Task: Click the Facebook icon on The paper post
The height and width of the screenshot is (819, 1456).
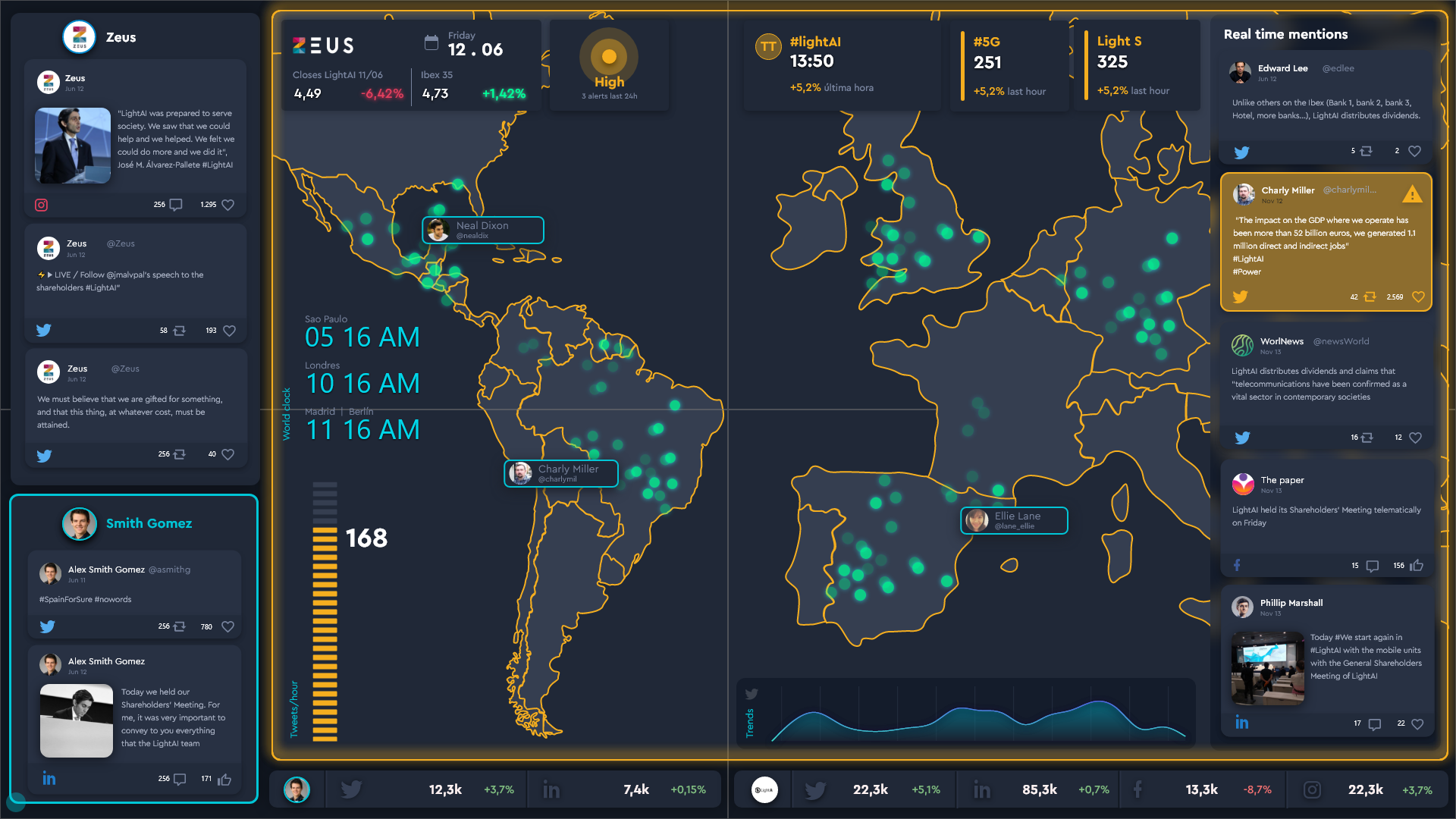Action: [1237, 565]
